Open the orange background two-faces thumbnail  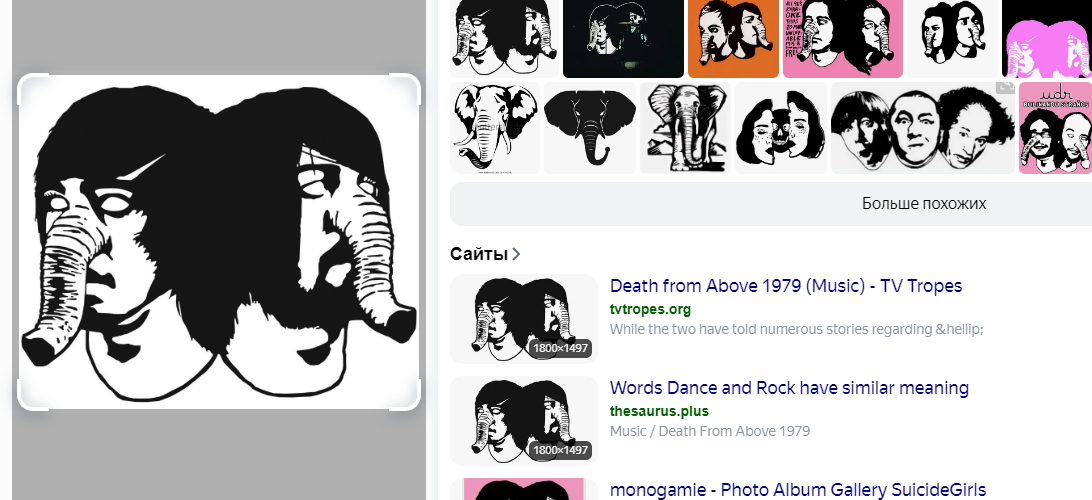733,39
